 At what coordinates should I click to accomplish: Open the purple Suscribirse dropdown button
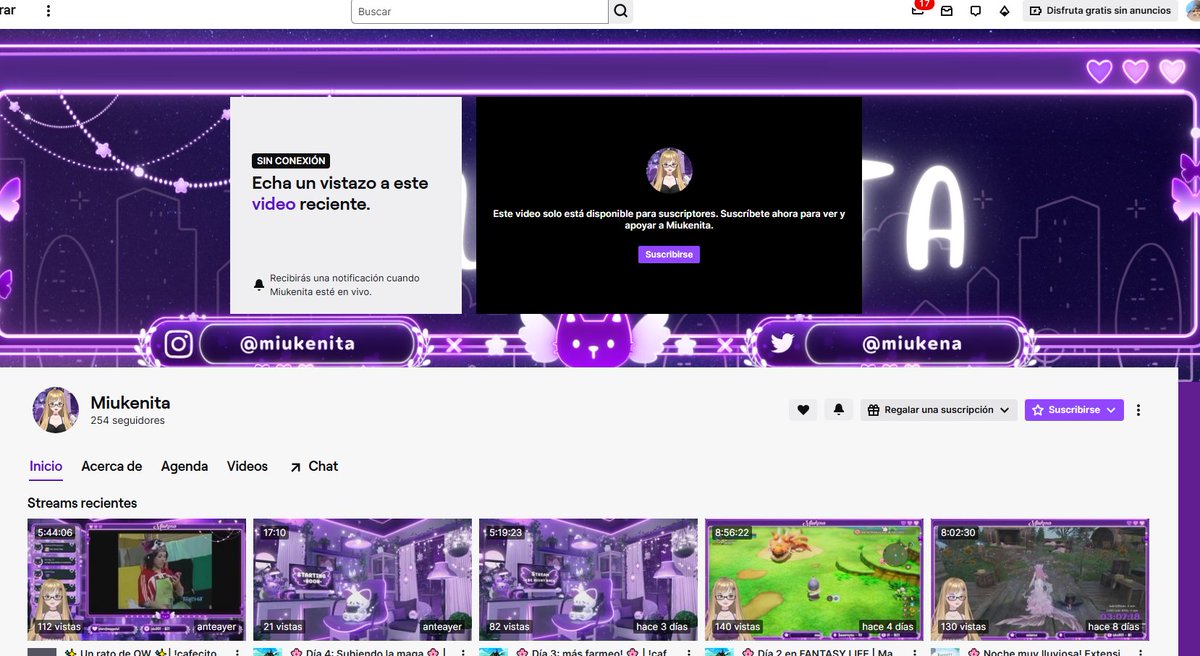point(1074,410)
